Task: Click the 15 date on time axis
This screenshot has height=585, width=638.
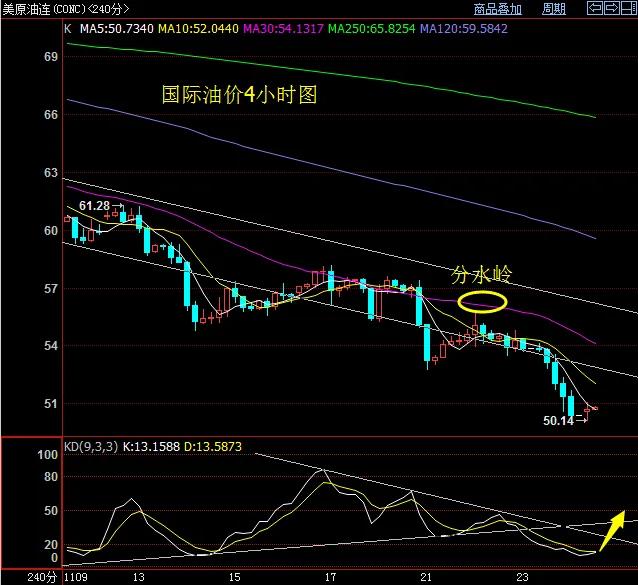Action: [234, 577]
